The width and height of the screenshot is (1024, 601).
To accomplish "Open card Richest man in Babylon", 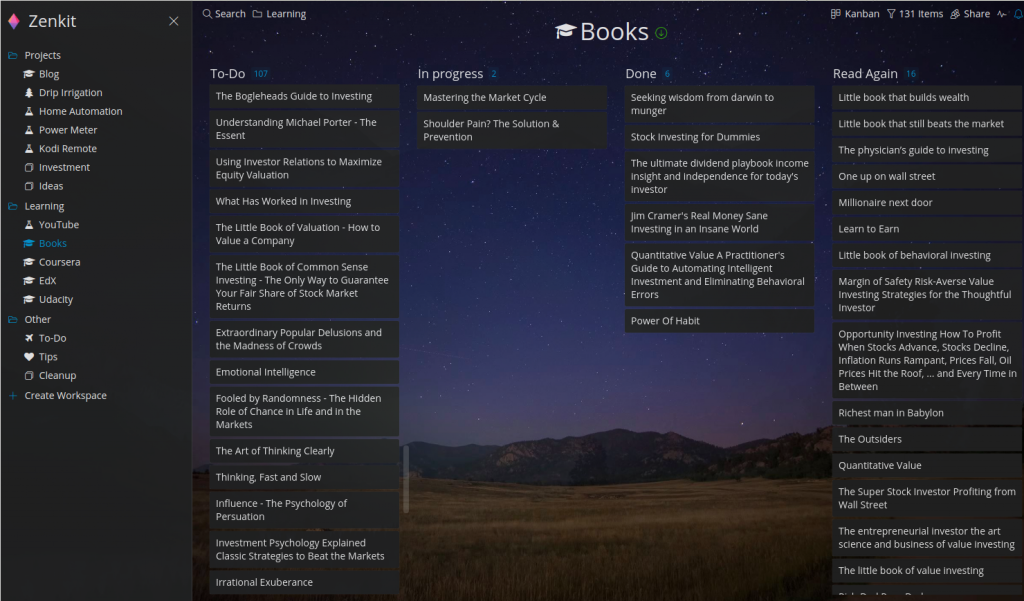I will [927, 414].
